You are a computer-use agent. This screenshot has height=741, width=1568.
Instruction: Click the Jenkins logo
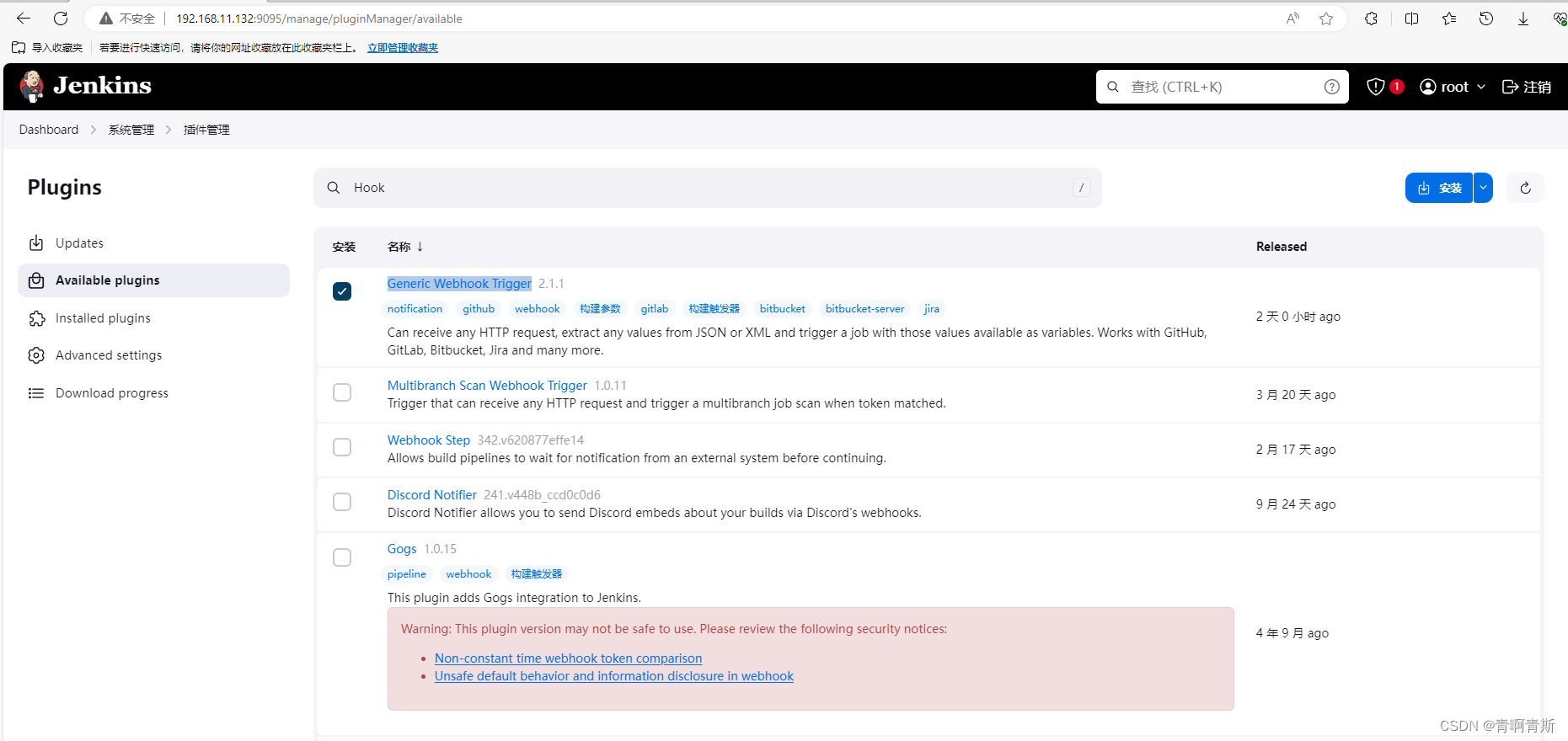(x=85, y=86)
